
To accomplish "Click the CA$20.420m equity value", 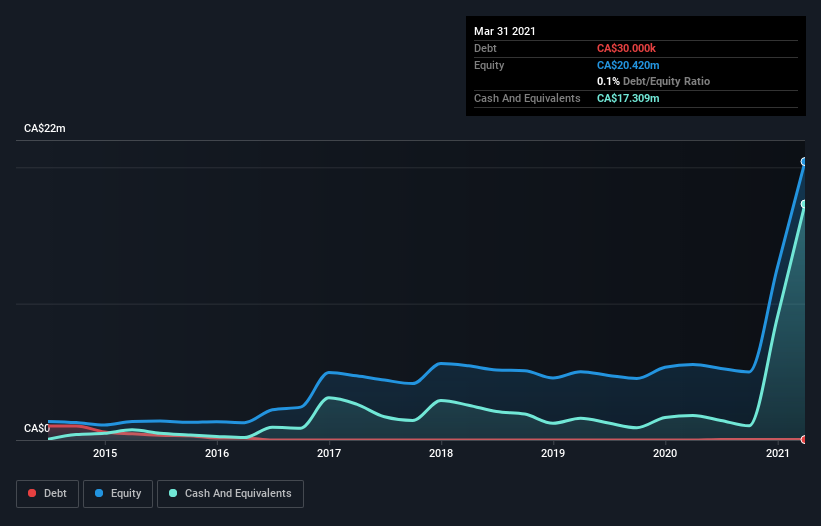I will click(x=628, y=65).
